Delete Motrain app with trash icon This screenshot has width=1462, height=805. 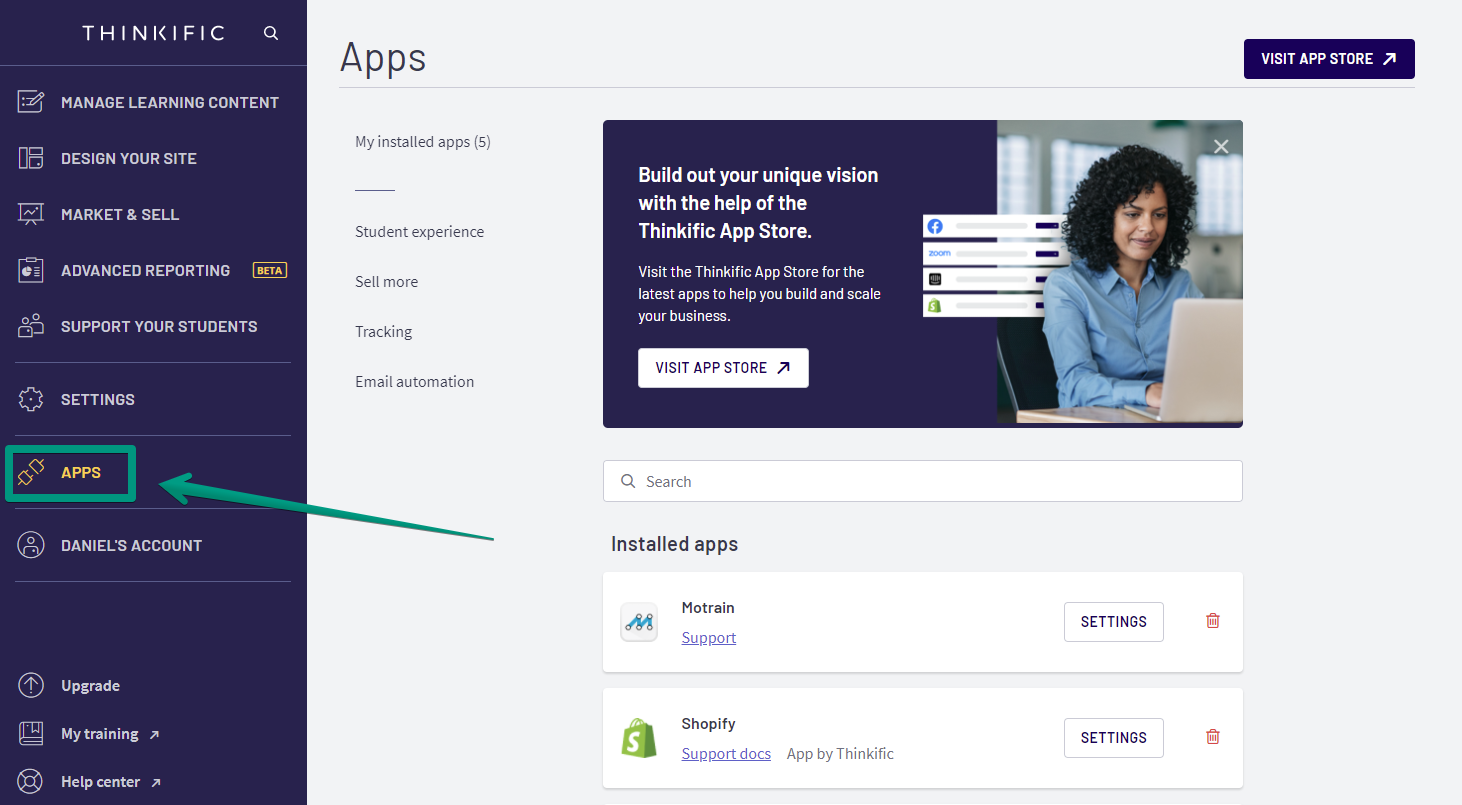(1213, 621)
